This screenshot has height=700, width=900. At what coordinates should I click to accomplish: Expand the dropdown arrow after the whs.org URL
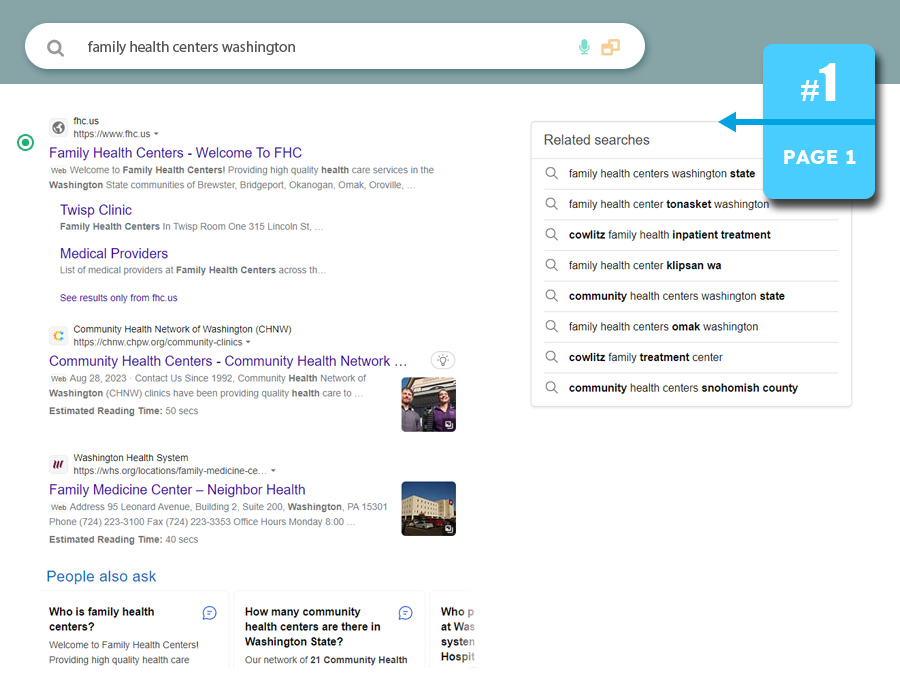click(x=273, y=470)
